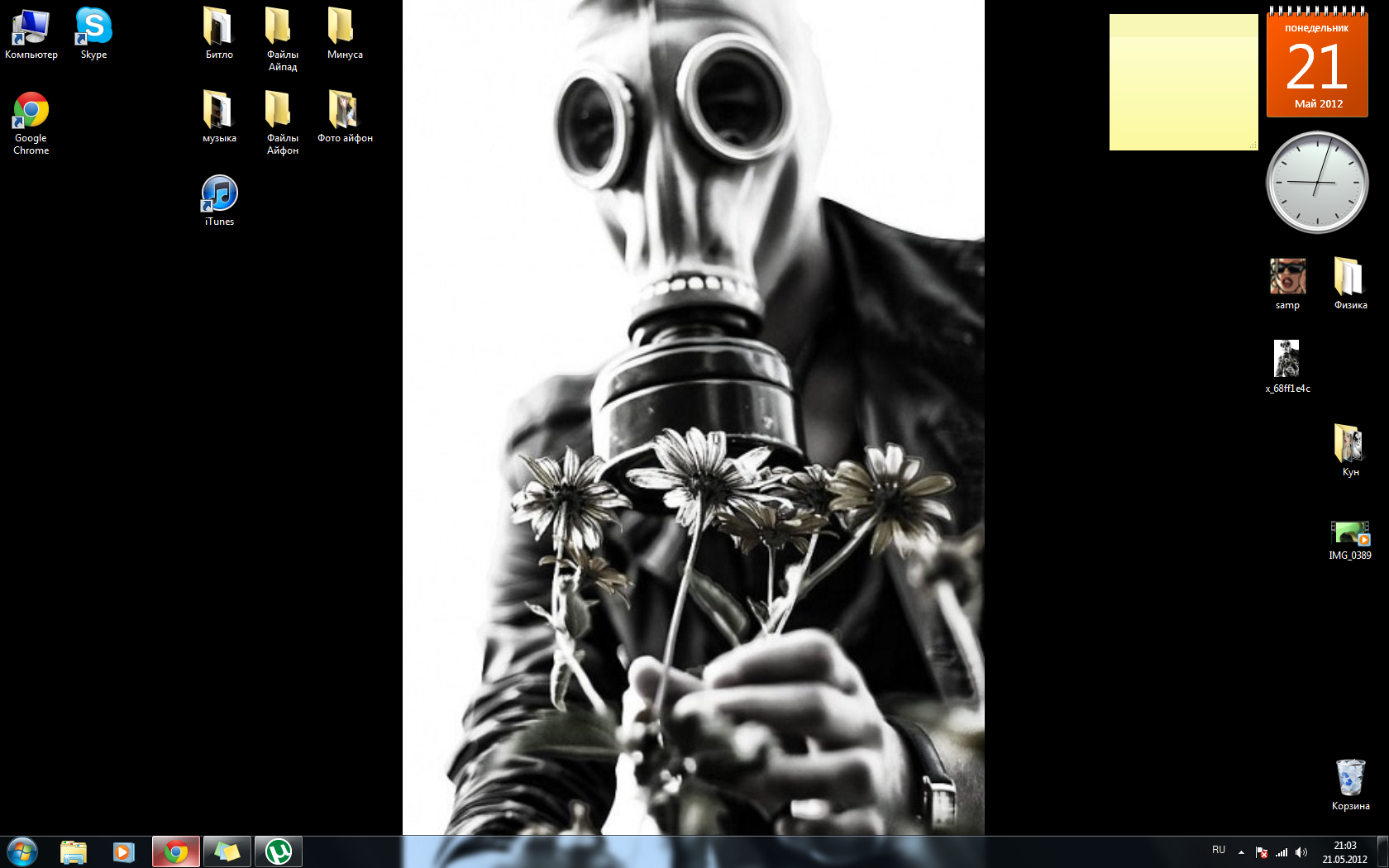Viewport: 1389px width, 868px height.
Task: Open Windows Explorer from the taskbar
Action: [74, 851]
